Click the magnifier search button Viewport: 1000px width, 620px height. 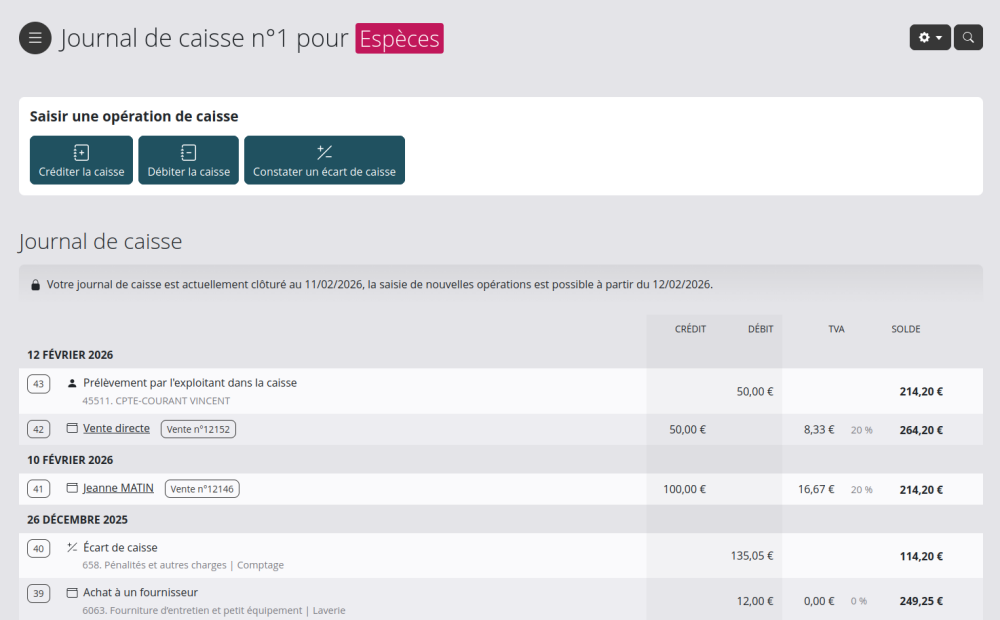tap(968, 37)
